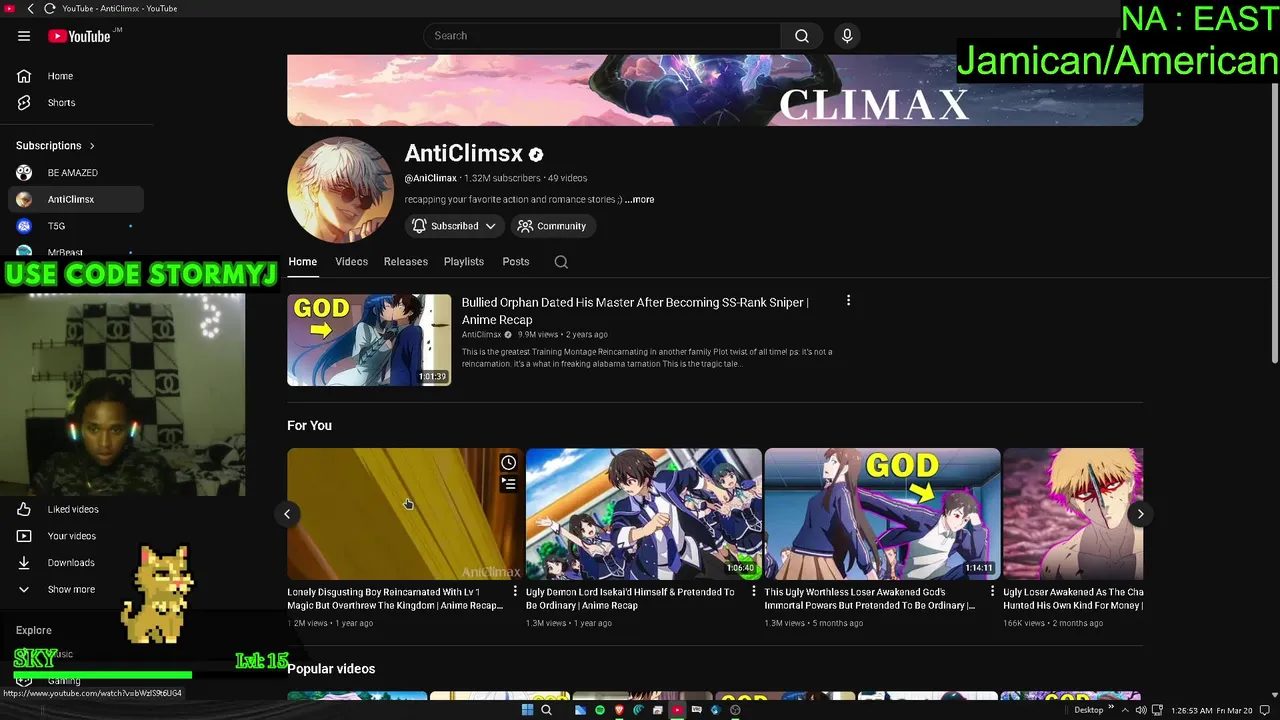Select AntiClimsx in subscriptions list

(76, 199)
